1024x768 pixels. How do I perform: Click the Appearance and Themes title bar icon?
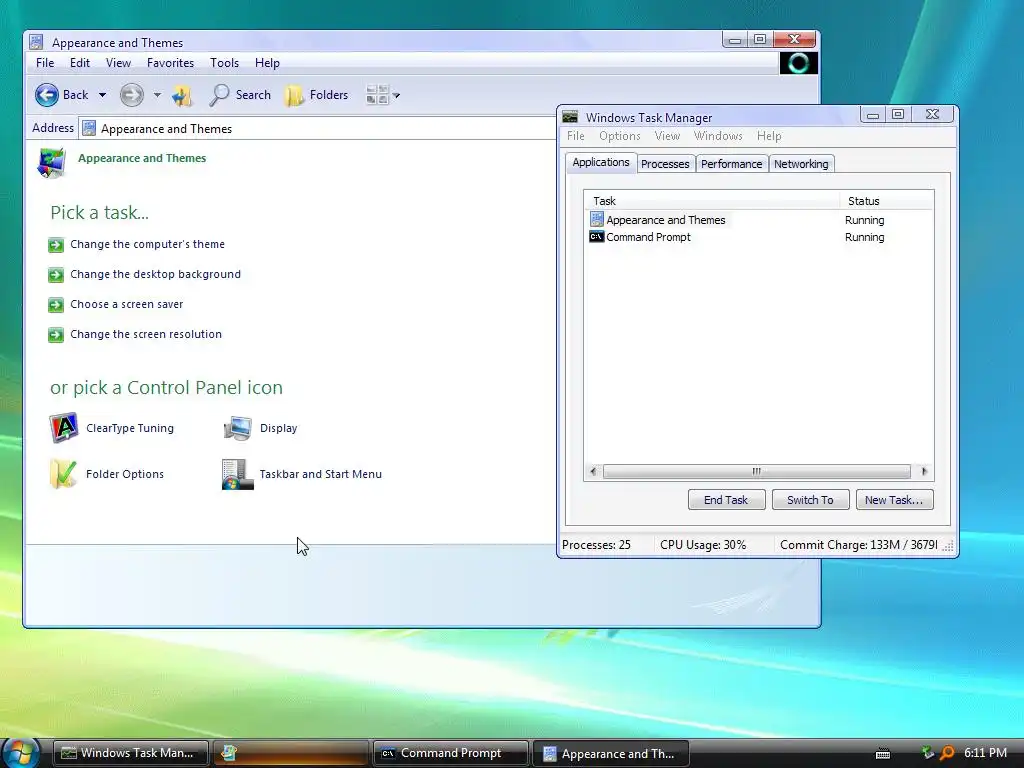point(37,42)
